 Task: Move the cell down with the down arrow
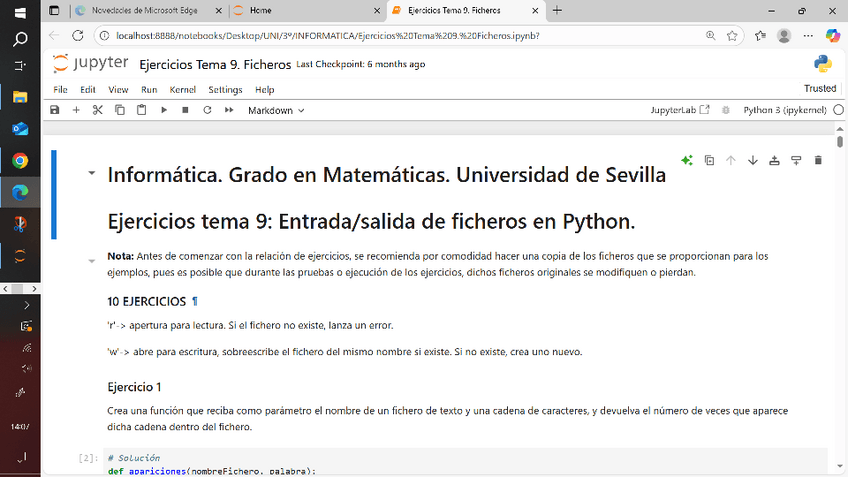[x=753, y=160]
